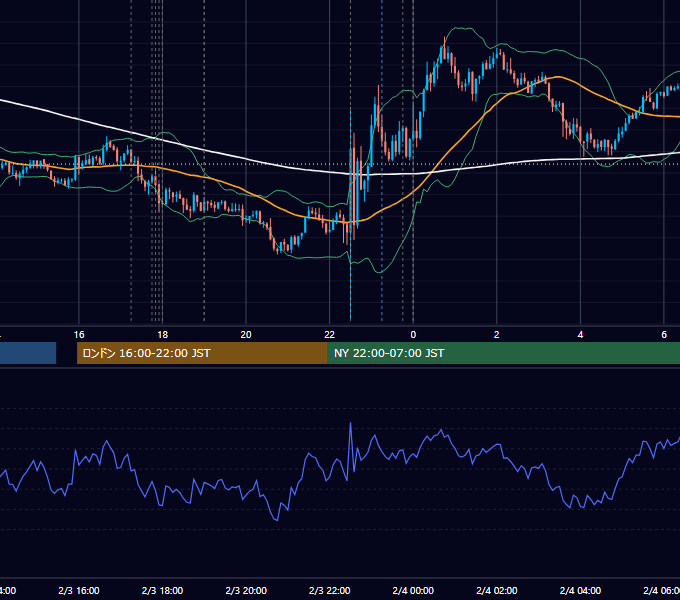This screenshot has height=600, width=680.
Task: Click the 16 hour label on the time axis
Action: pos(79,335)
